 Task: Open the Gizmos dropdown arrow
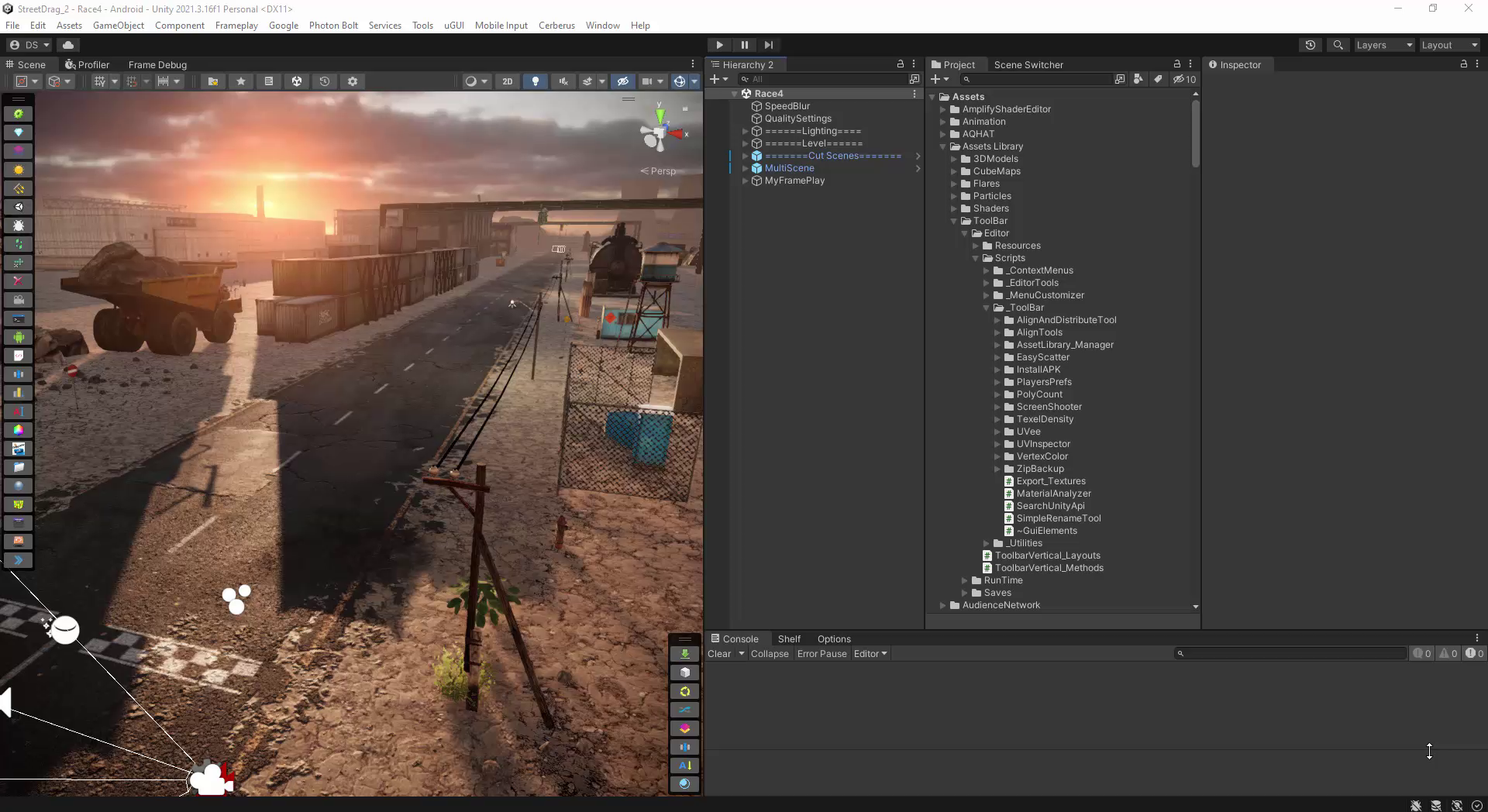click(x=694, y=81)
